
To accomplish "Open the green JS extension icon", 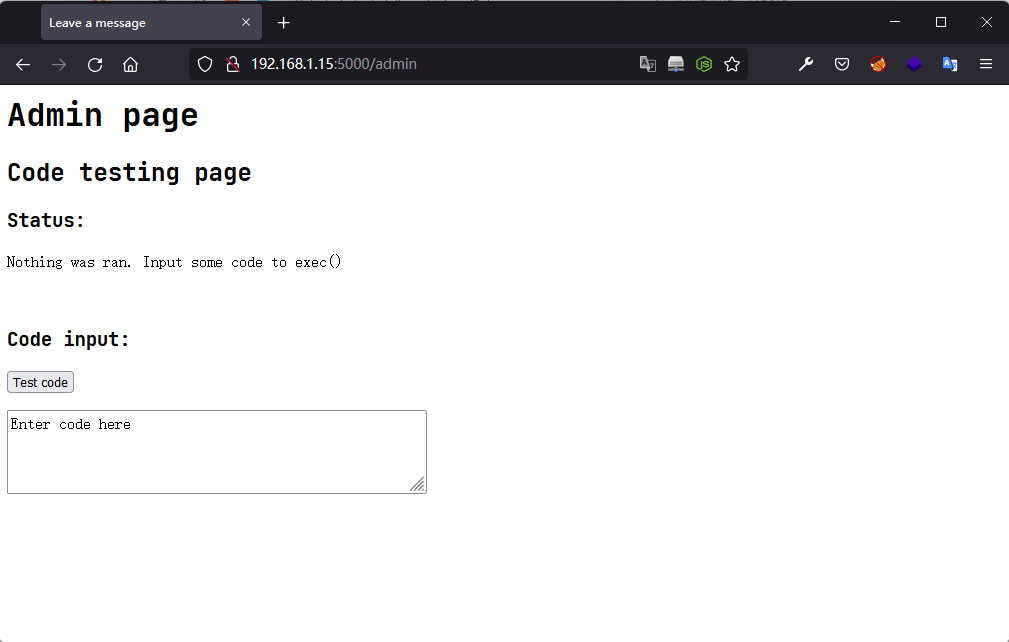I will tap(704, 64).
